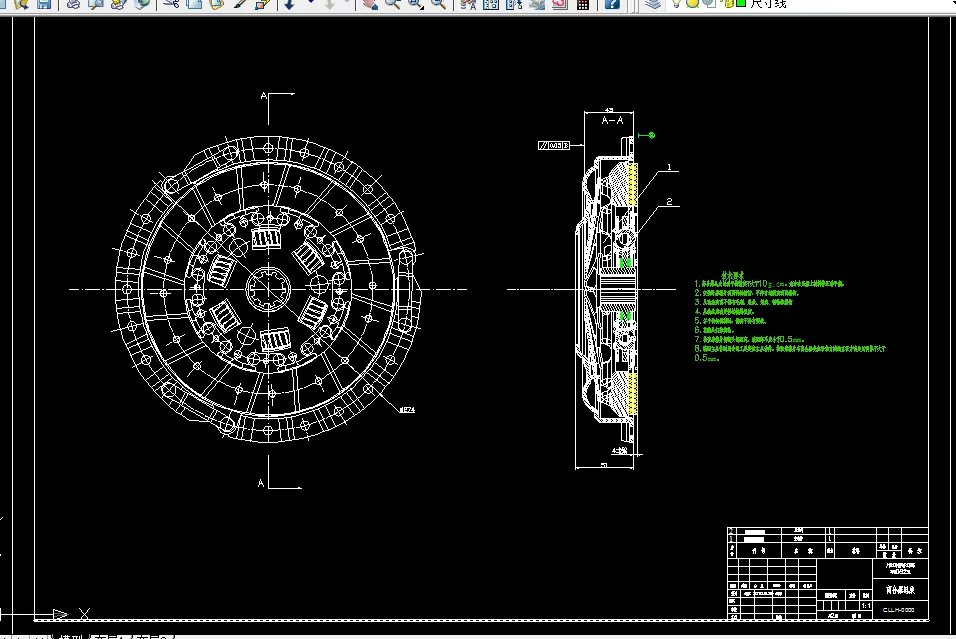Select the top section-cut letter A
The image size is (956, 639).
264,96
